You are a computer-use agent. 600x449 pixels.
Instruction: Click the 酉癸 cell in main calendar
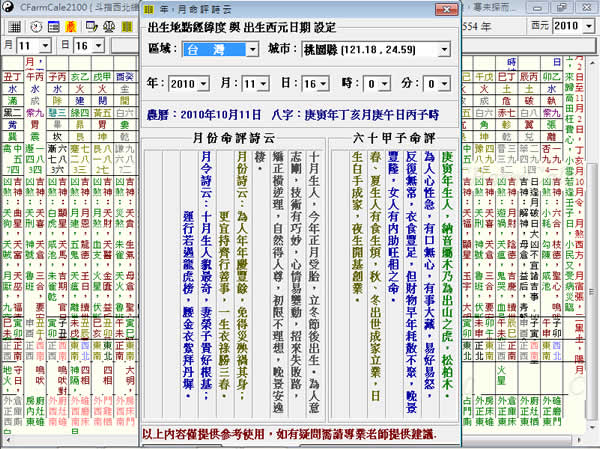[x=125, y=77]
